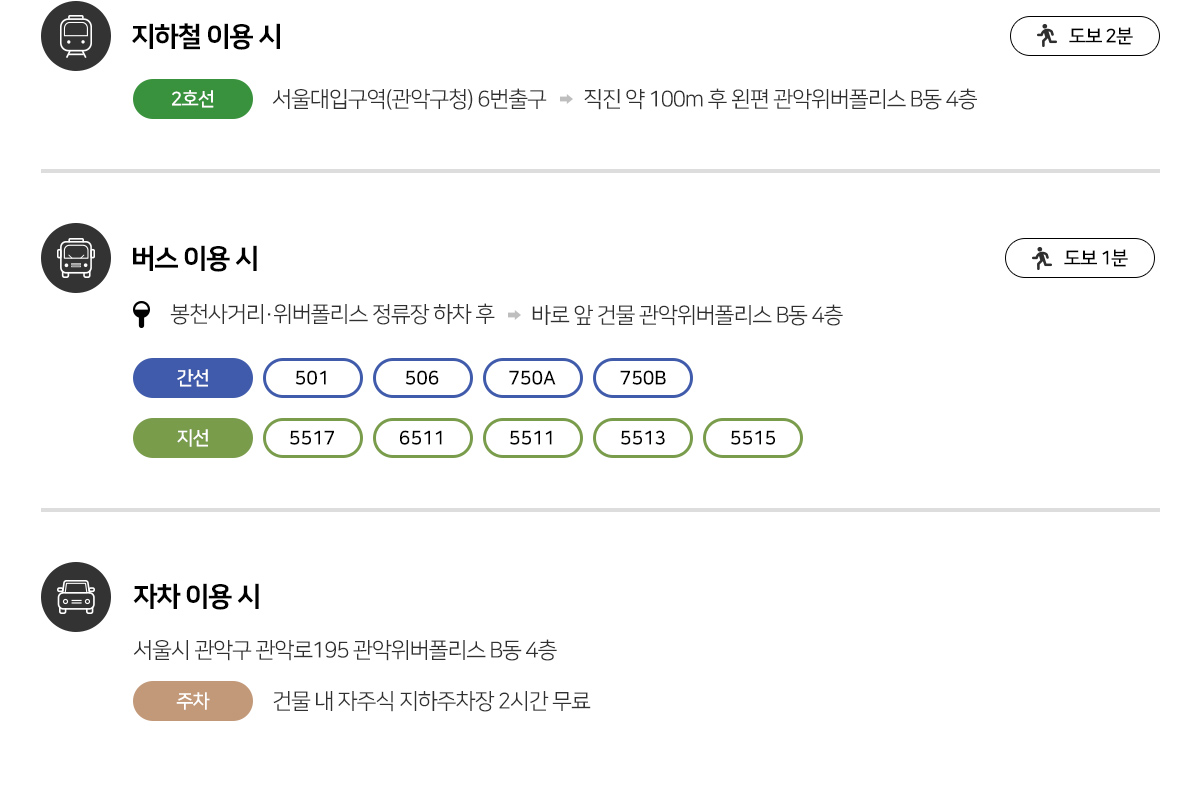The width and height of the screenshot is (1200, 801).
Task: Select the blue 간선 bus type badge
Action: [193, 378]
